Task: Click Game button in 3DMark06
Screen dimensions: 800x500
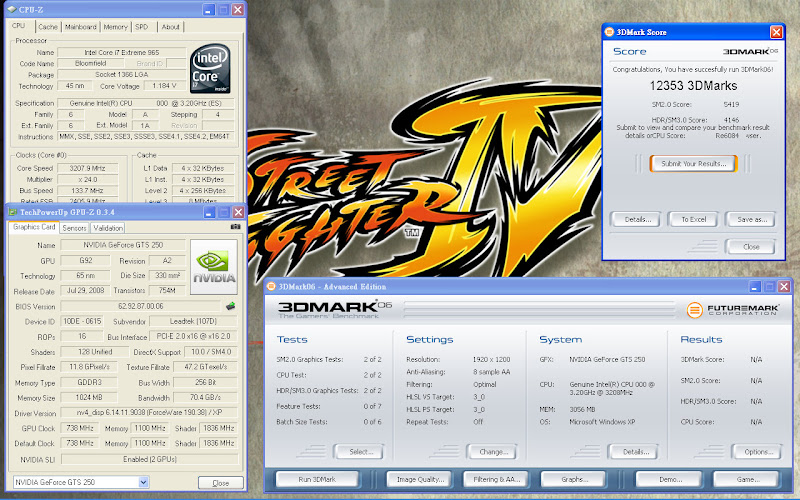Action: [x=745, y=480]
